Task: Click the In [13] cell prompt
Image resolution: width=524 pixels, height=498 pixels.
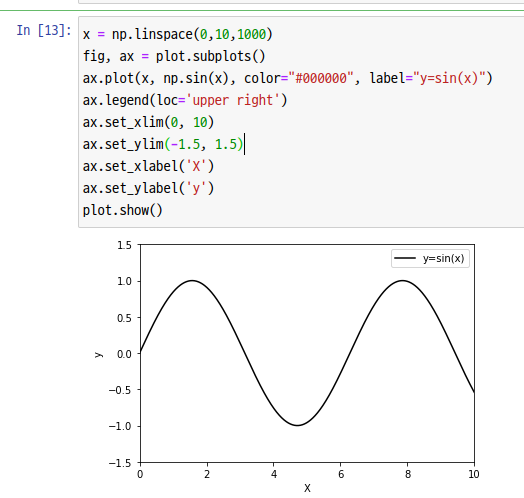Action: (44, 30)
